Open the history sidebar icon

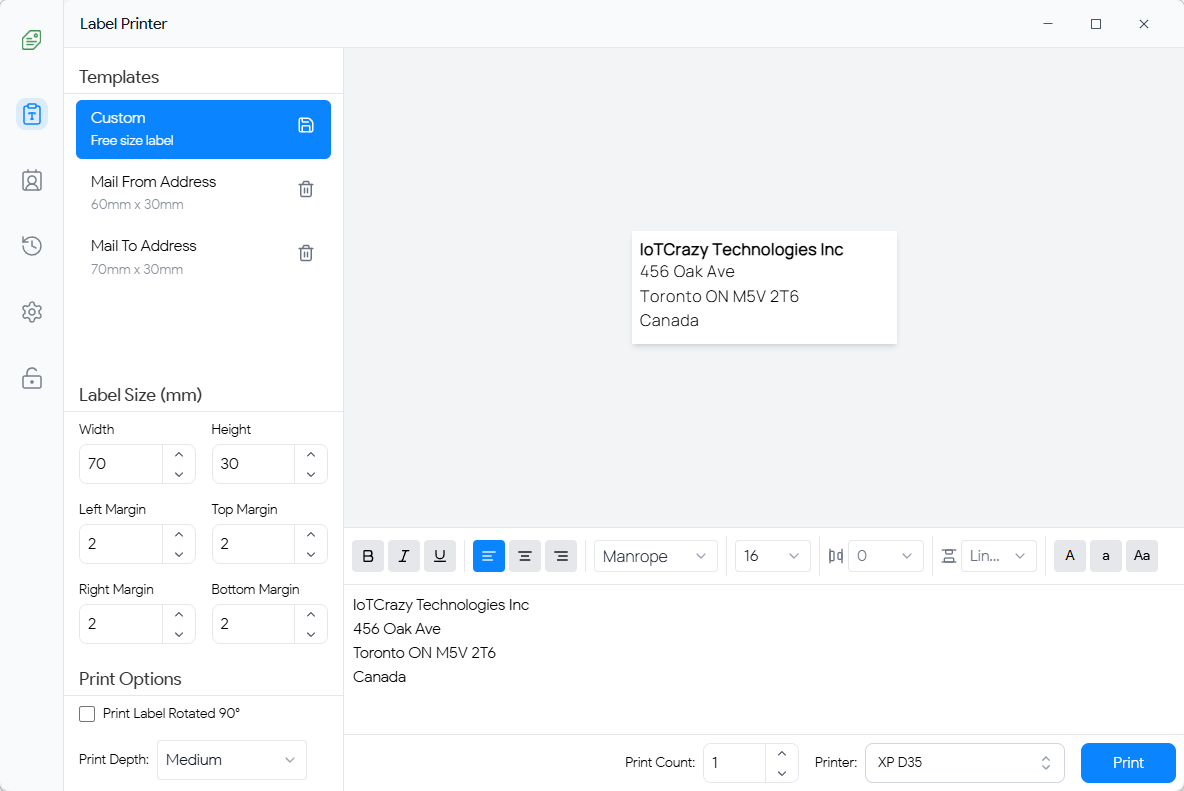pos(32,246)
